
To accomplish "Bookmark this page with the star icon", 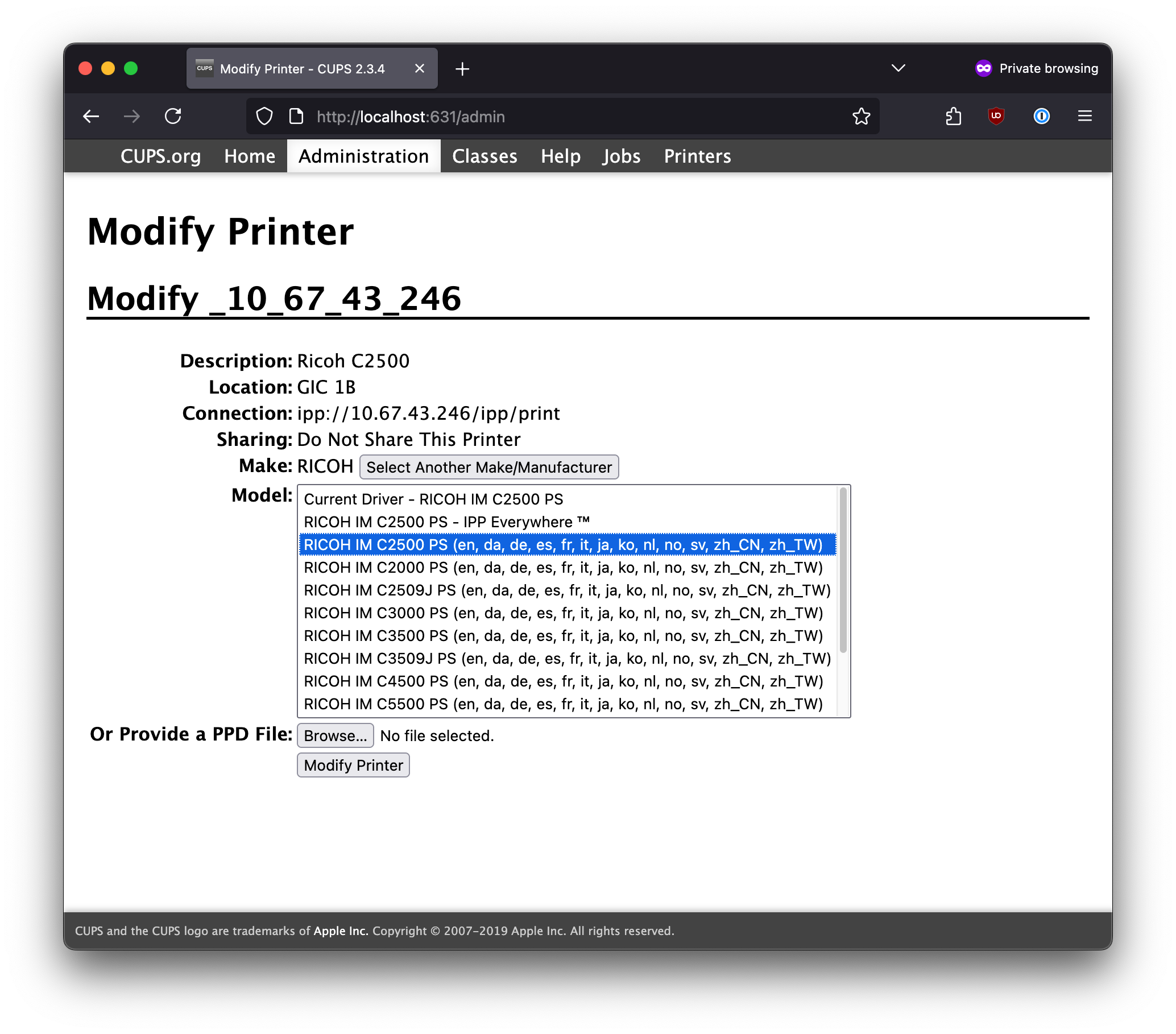I will coord(861,117).
